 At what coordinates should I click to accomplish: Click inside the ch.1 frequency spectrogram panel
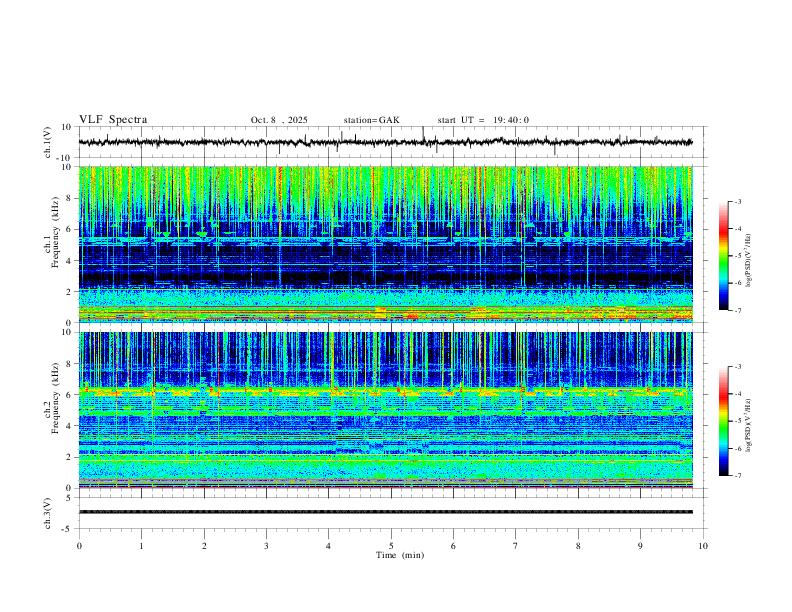[385, 244]
